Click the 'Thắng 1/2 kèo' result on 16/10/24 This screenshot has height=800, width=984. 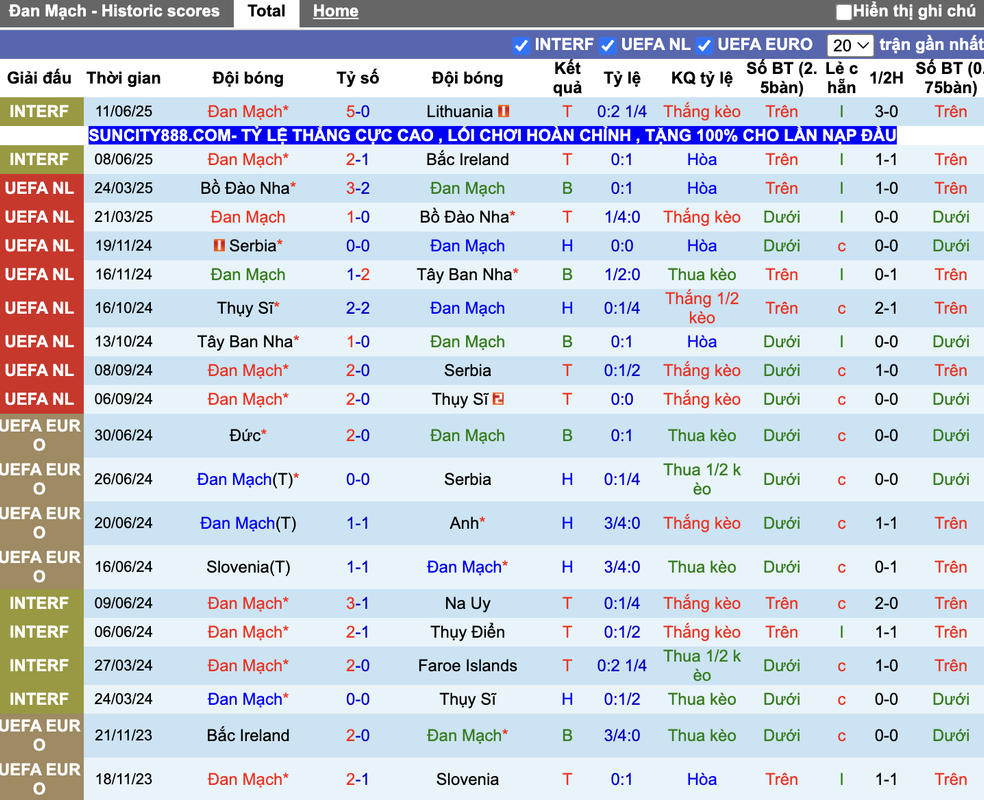coord(702,307)
